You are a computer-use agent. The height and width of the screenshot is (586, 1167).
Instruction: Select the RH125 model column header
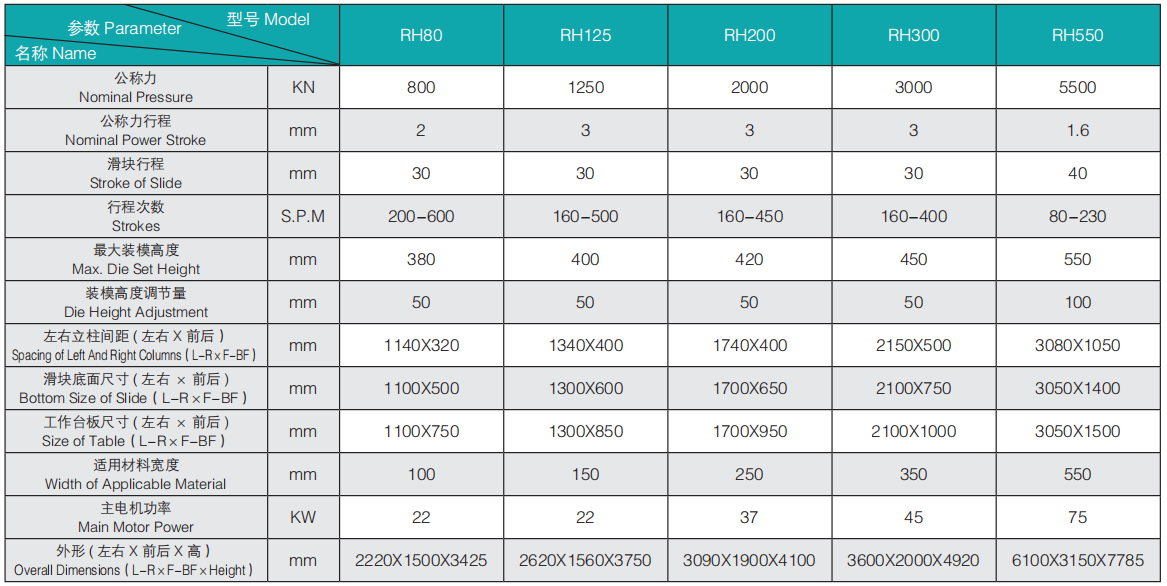tap(586, 35)
